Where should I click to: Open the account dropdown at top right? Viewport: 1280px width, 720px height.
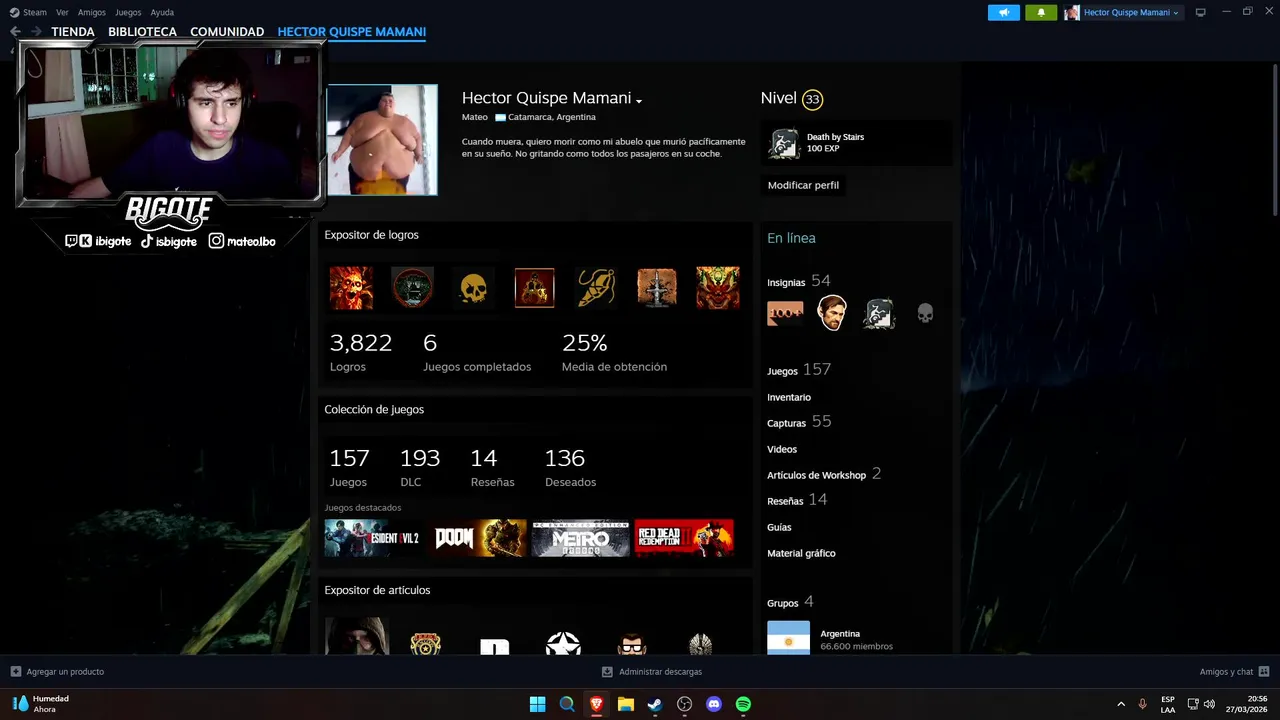pos(1122,12)
